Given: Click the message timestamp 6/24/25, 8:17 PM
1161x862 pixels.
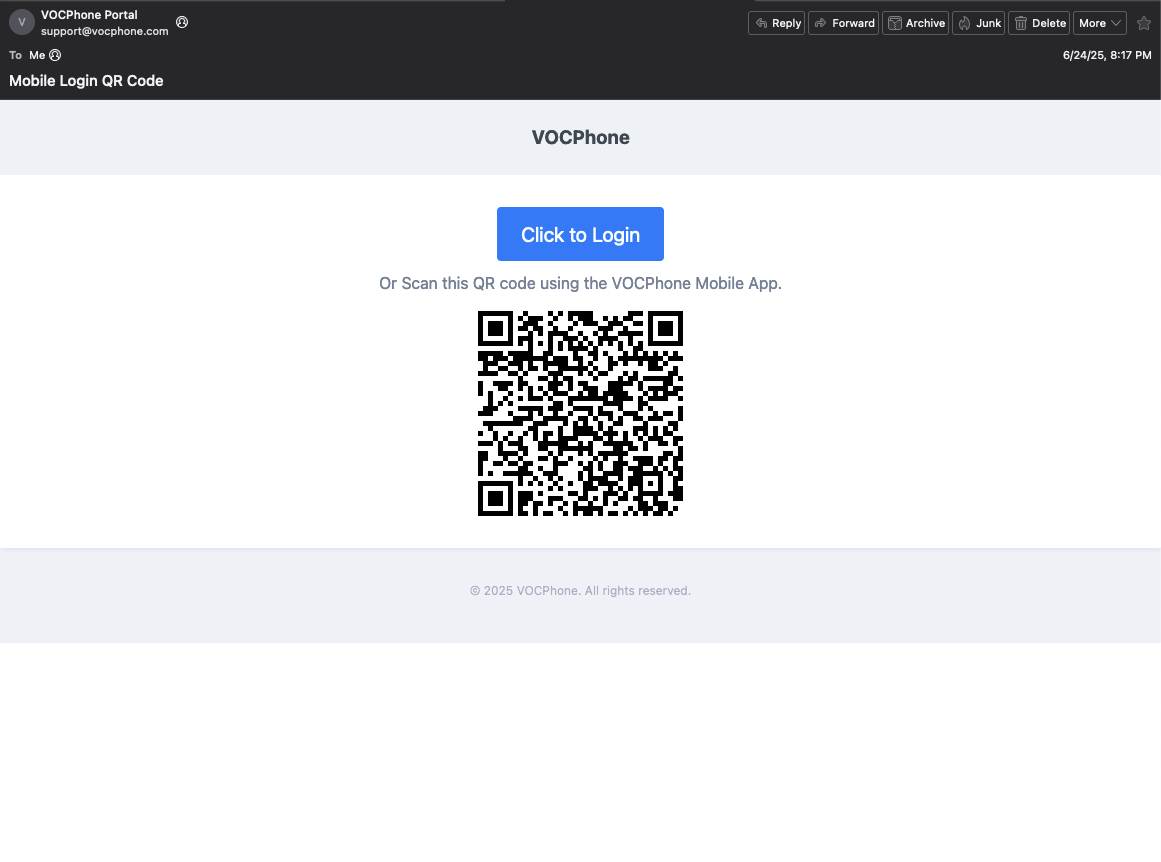Looking at the screenshot, I should coord(1105,55).
